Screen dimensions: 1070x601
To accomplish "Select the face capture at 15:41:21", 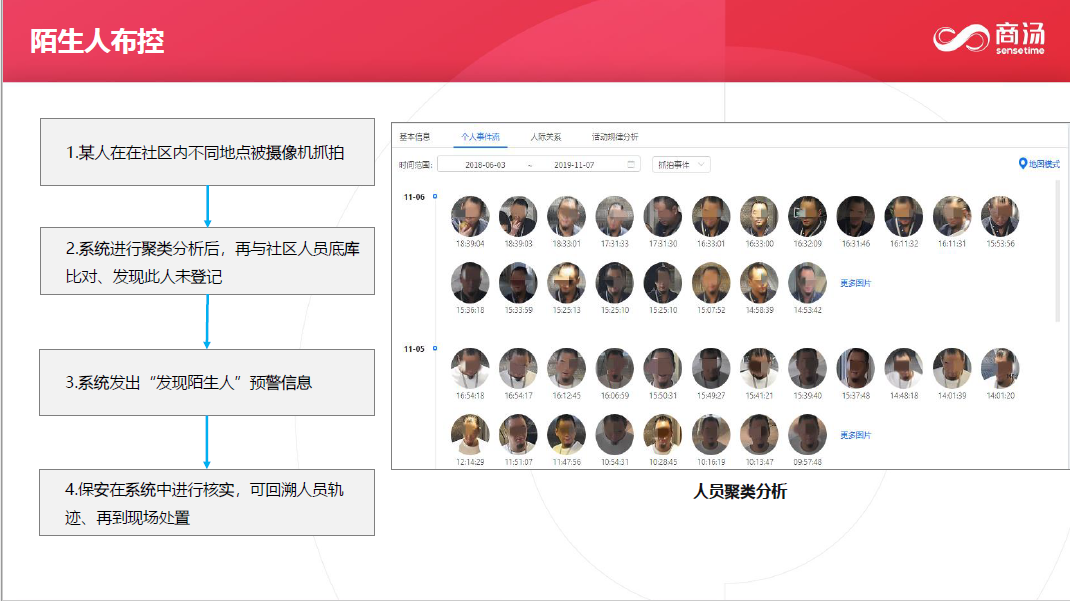I will tap(760, 368).
